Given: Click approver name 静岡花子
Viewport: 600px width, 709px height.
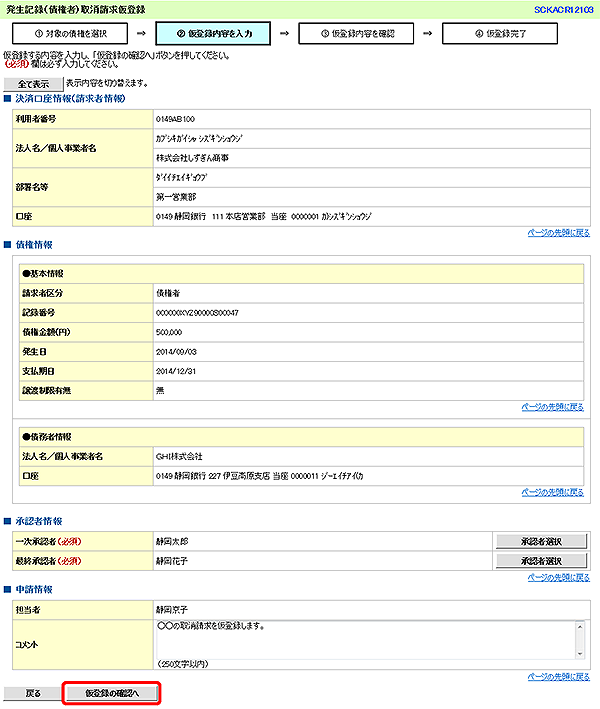Looking at the screenshot, I should point(172,561).
